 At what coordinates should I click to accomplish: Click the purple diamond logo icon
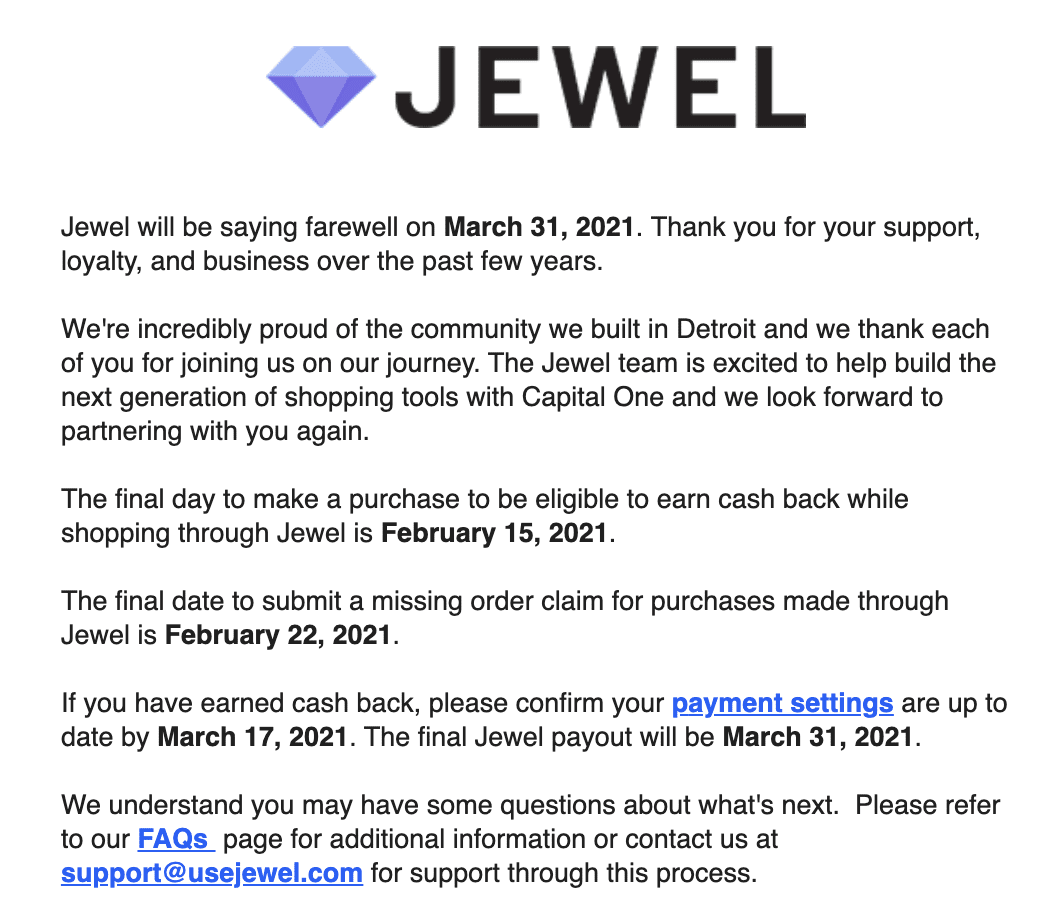pos(321,86)
